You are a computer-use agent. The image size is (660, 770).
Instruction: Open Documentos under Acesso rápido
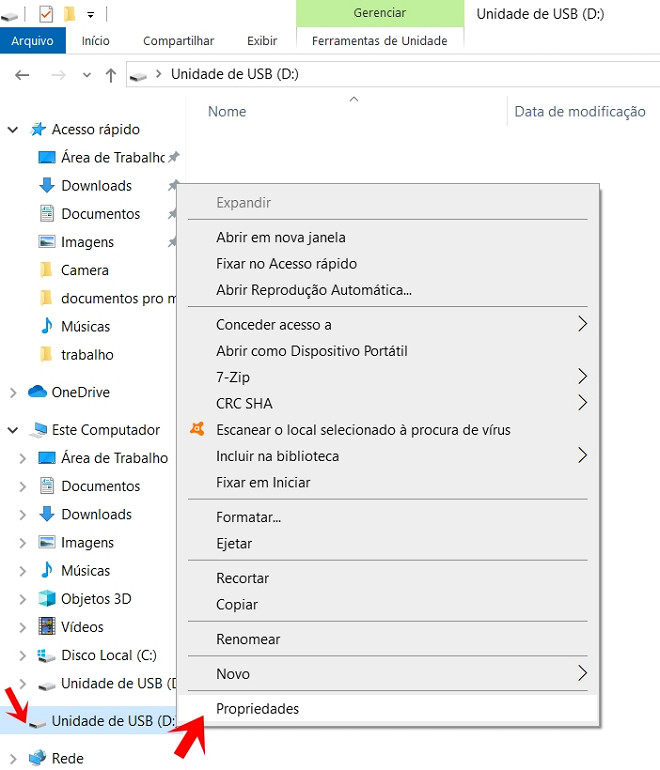[100, 214]
